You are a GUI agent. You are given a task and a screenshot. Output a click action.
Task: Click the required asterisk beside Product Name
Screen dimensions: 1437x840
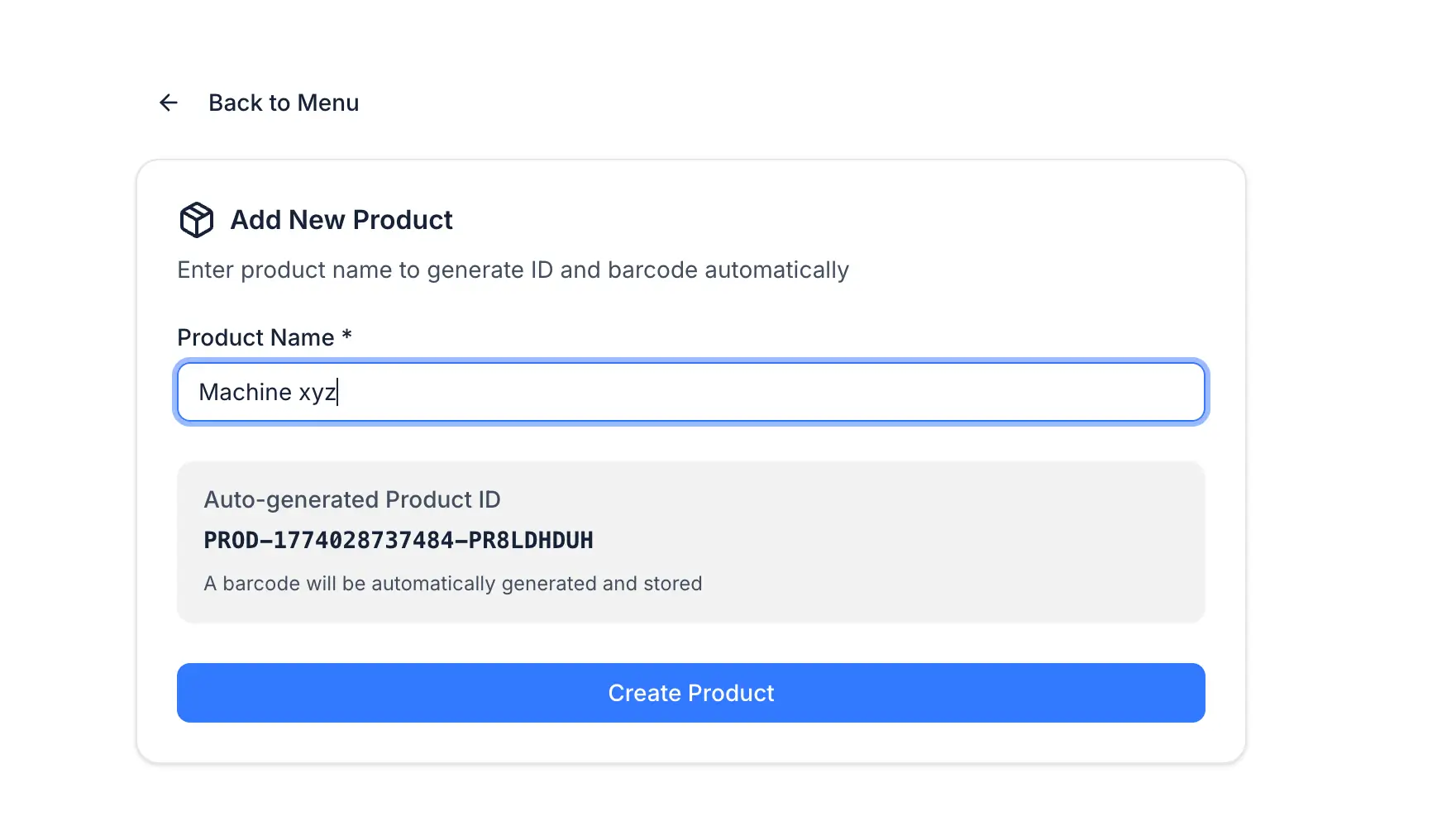(347, 336)
